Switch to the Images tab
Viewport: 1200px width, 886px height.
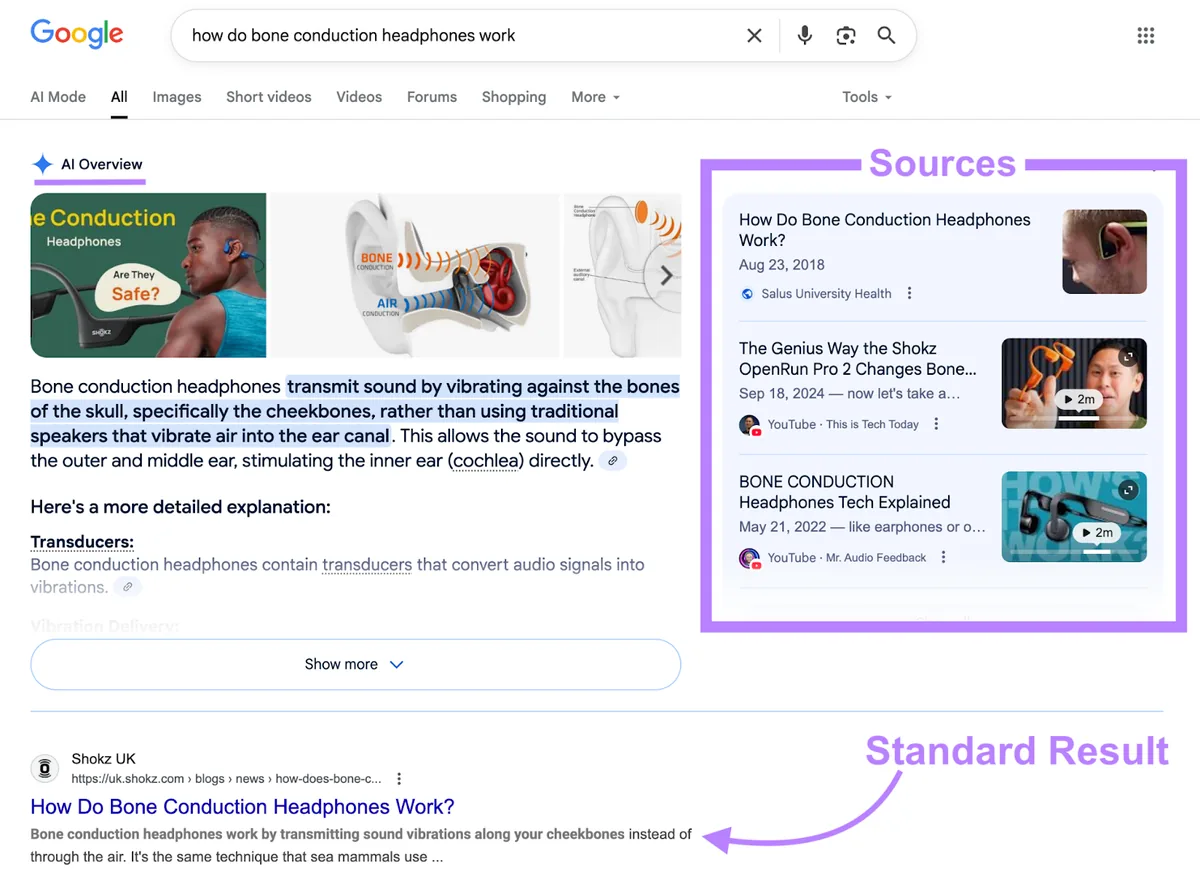[x=177, y=97]
